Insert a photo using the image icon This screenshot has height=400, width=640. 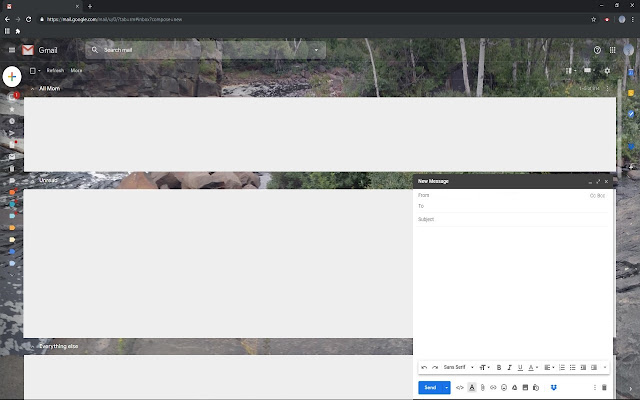(x=525, y=388)
